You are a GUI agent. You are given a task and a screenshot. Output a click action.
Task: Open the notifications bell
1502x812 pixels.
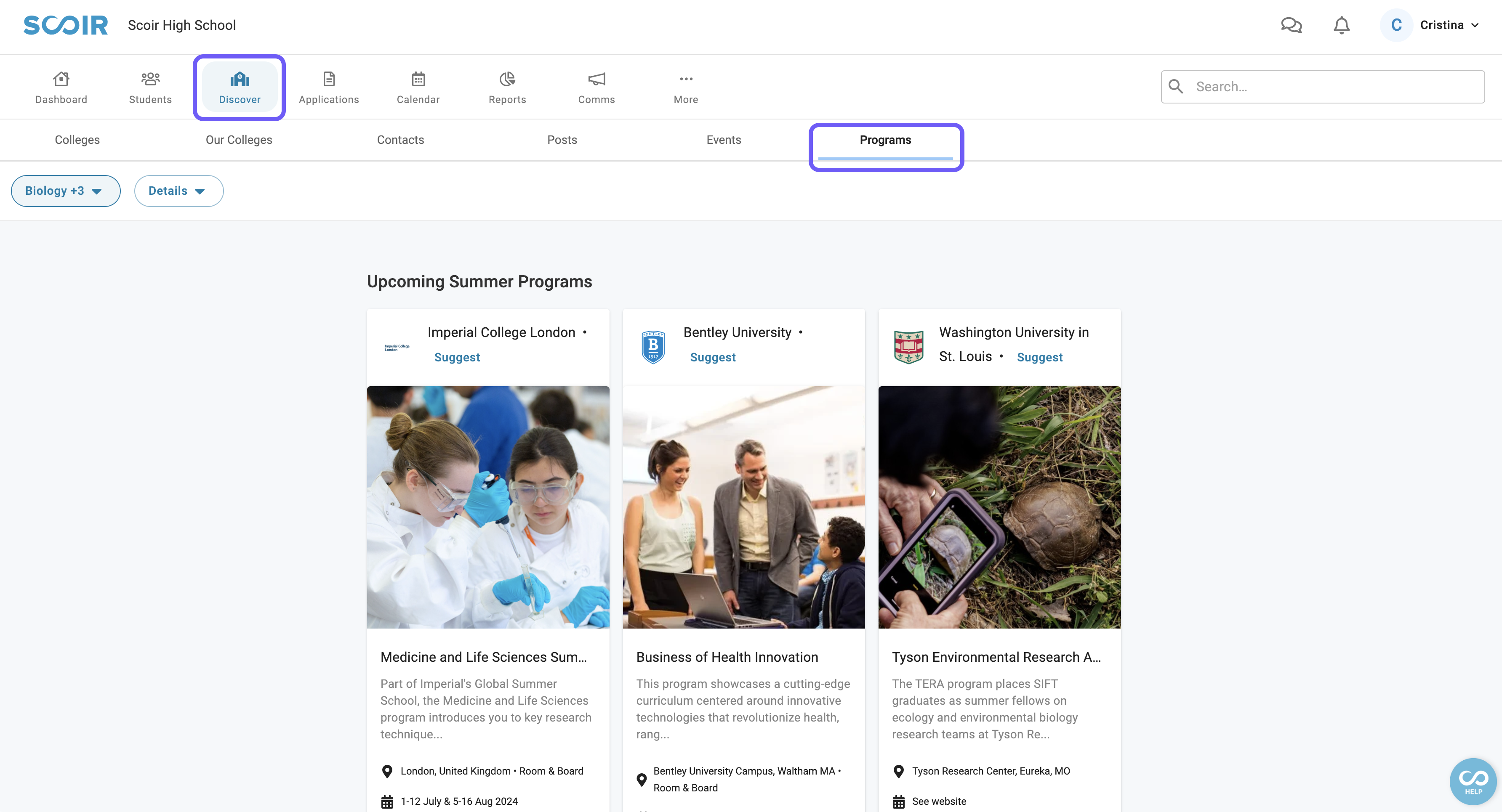[x=1342, y=25]
